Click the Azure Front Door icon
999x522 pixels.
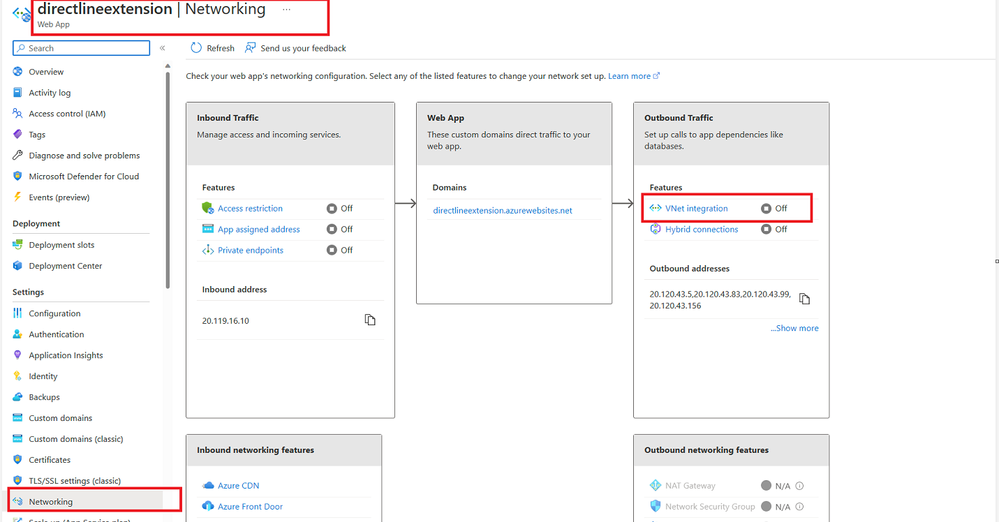tap(208, 506)
